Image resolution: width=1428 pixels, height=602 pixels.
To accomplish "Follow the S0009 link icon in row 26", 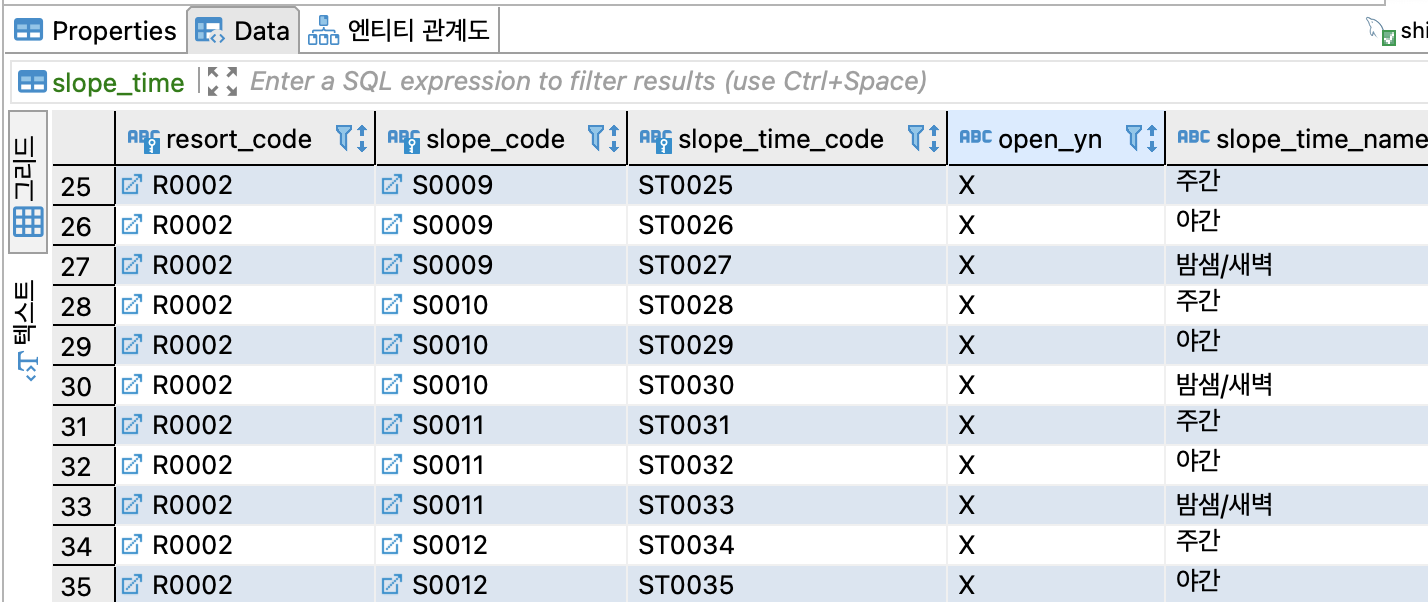I will 392,225.
